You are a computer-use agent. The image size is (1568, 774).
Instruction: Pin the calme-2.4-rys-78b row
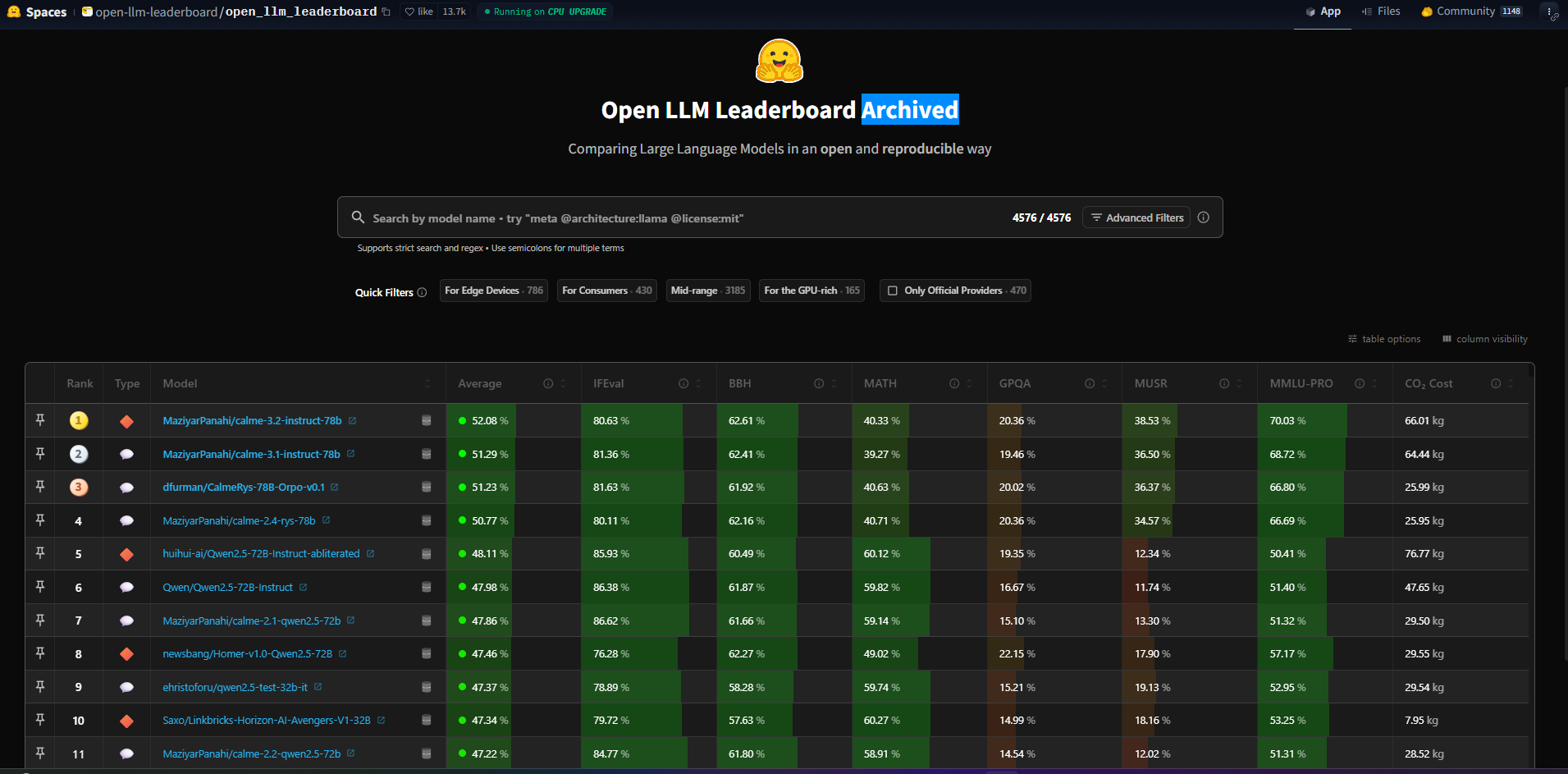[40, 520]
